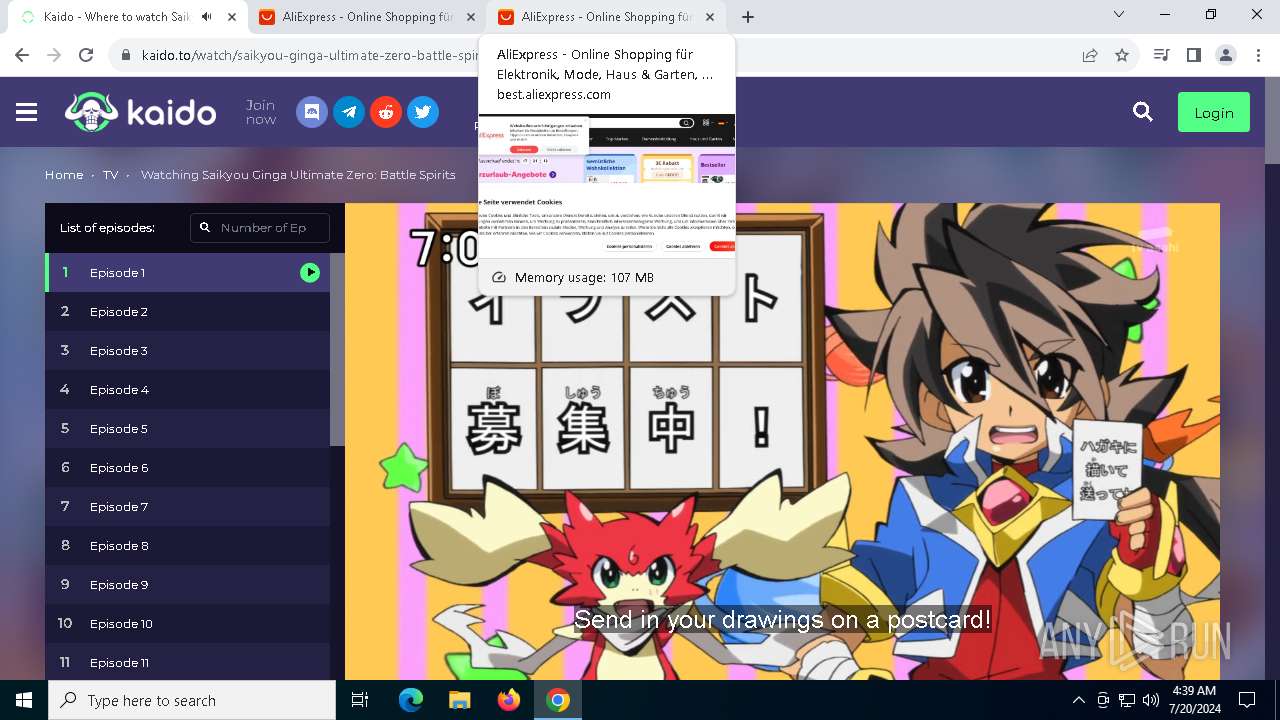Open the volume control icon
The image size is (1280, 720).
[1151, 700]
